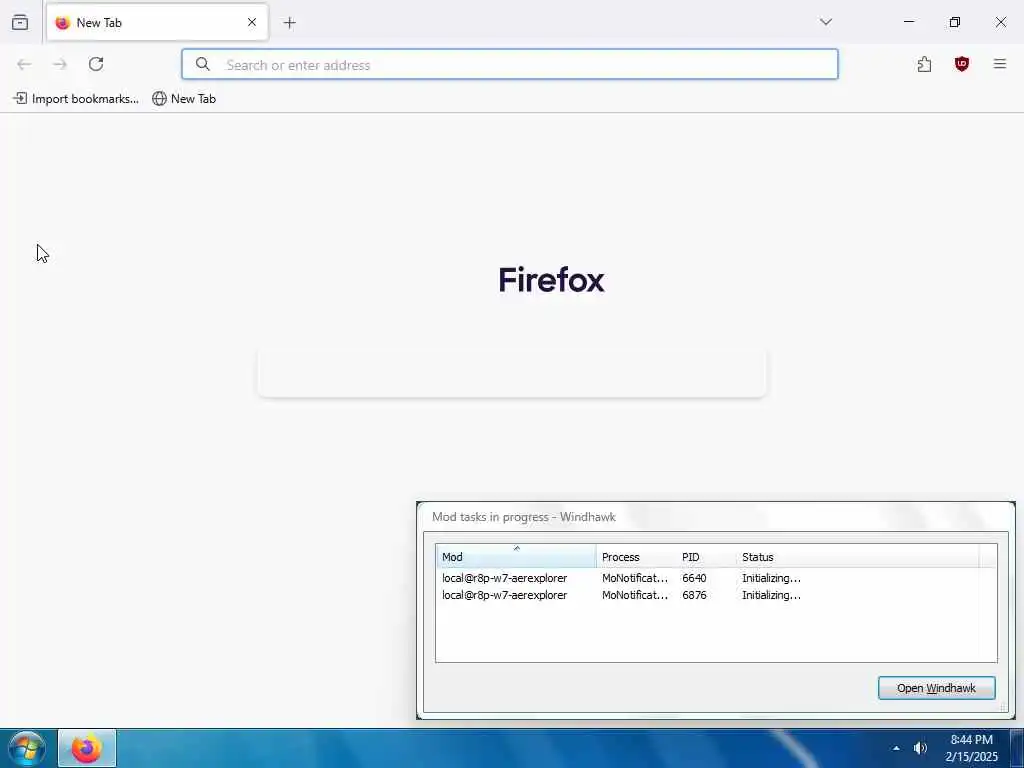
Task: Sort by the PID column header
Action: [707, 557]
